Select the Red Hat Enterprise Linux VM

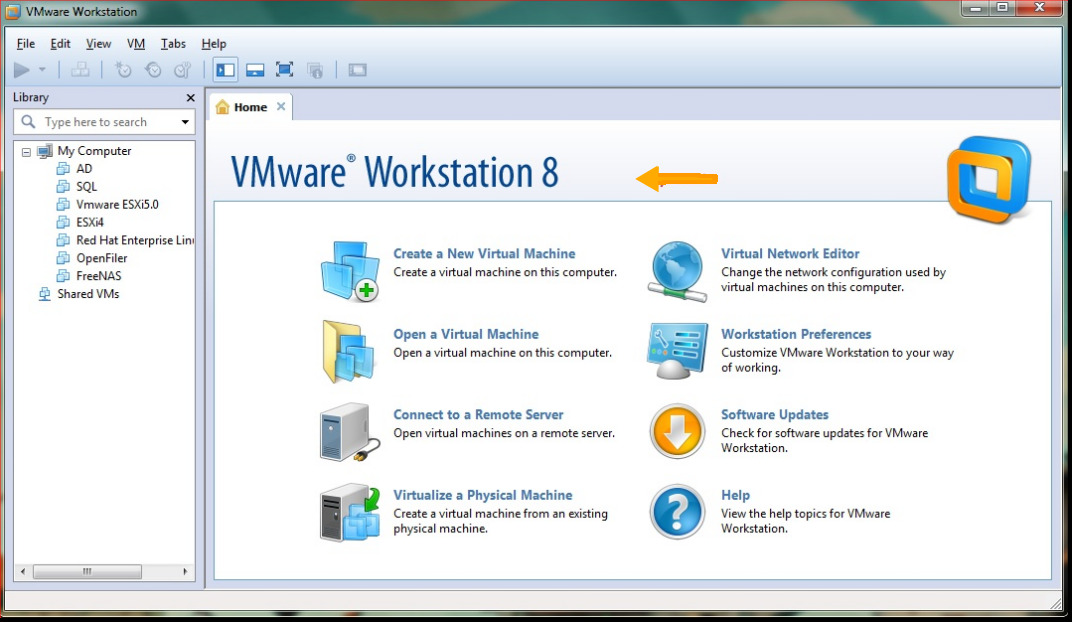pos(135,240)
